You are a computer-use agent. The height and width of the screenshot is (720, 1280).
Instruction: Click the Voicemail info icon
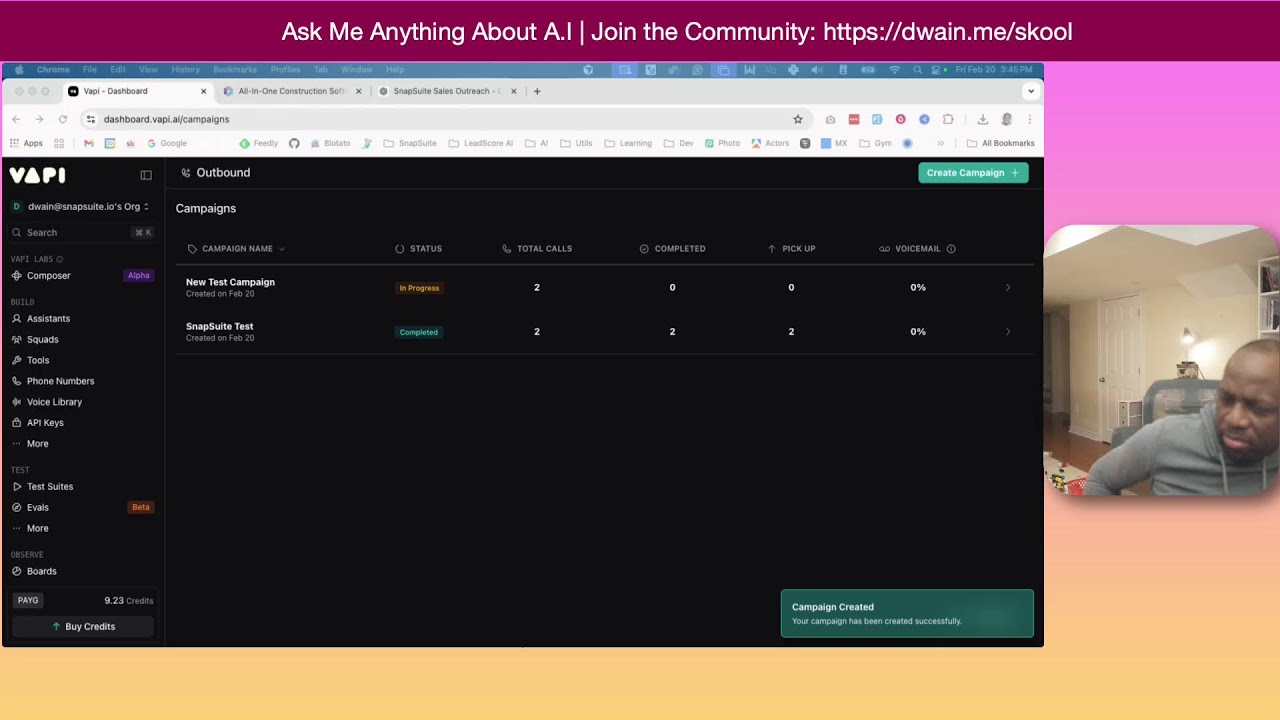(951, 248)
